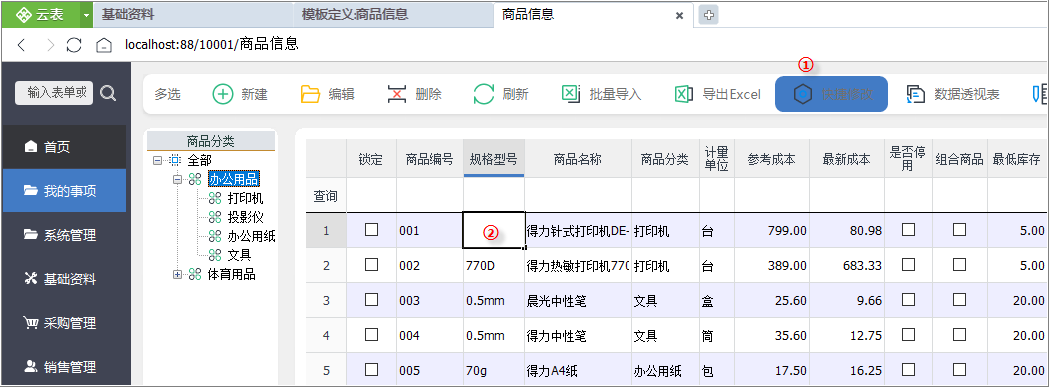Click the empty 规格型号 cell of row 1
The image size is (1049, 387).
pos(494,230)
